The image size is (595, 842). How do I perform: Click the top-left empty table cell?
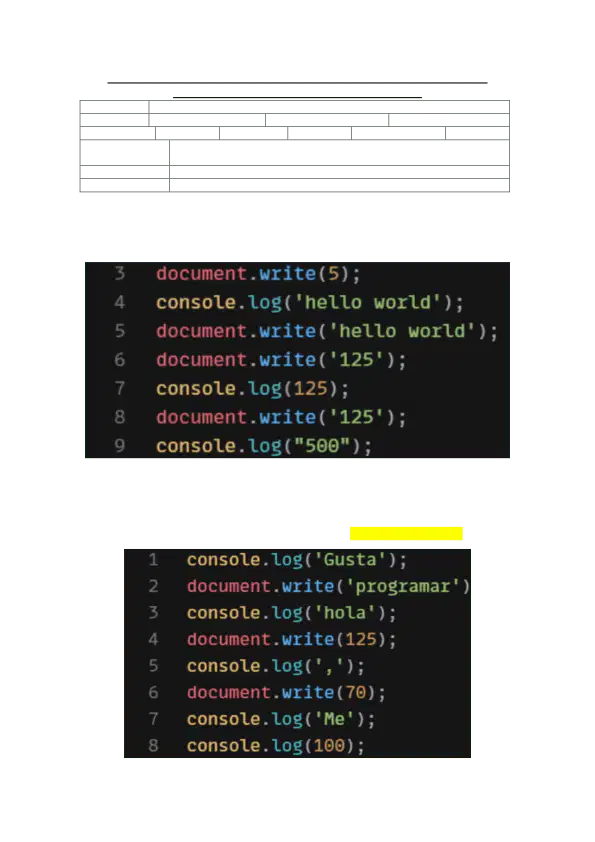click(114, 107)
